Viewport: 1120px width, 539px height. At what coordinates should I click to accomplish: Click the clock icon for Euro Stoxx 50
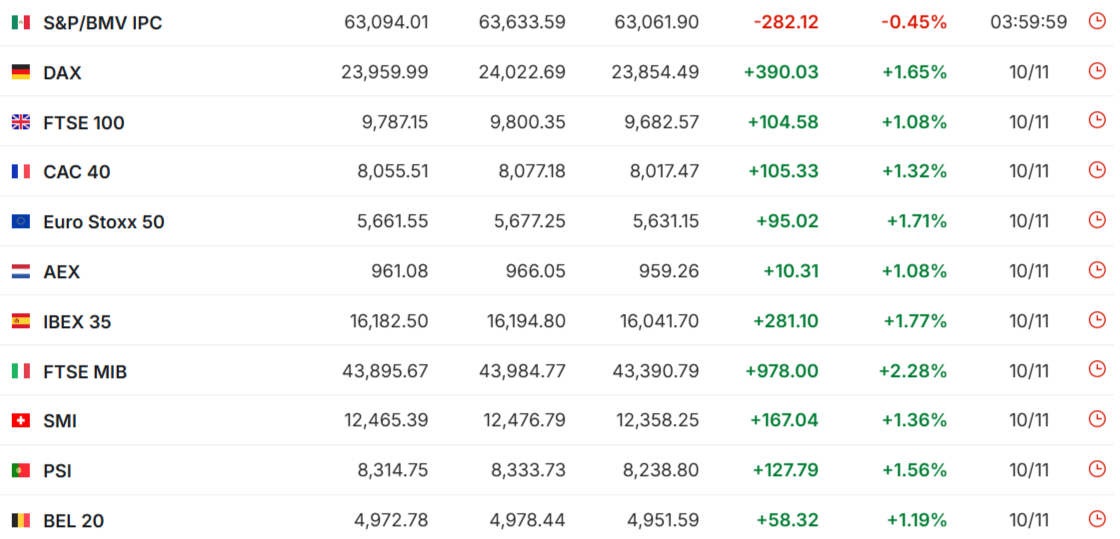pyautogui.click(x=1097, y=221)
